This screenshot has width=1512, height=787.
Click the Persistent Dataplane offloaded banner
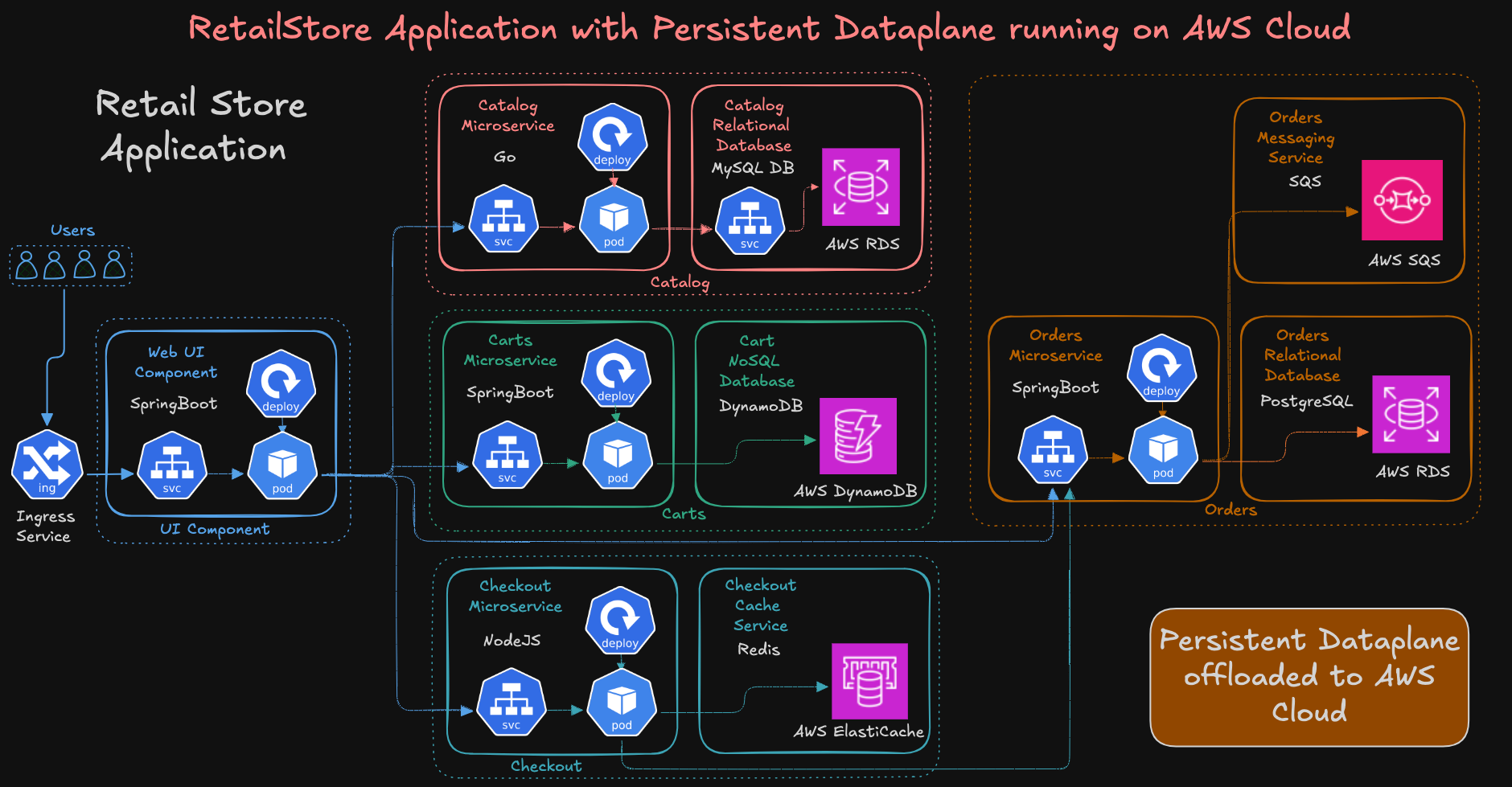(x=1309, y=676)
